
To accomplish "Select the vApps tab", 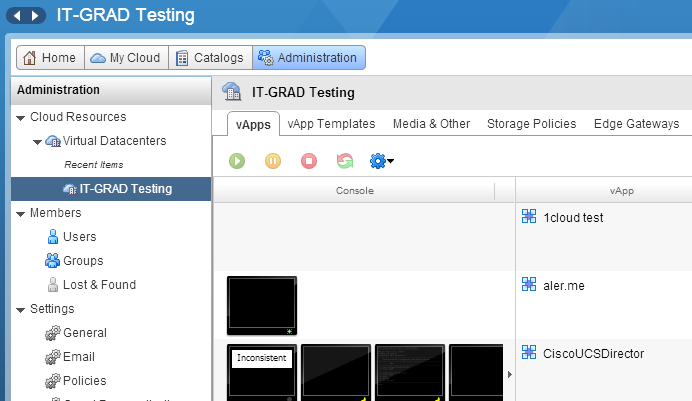I will (253, 124).
